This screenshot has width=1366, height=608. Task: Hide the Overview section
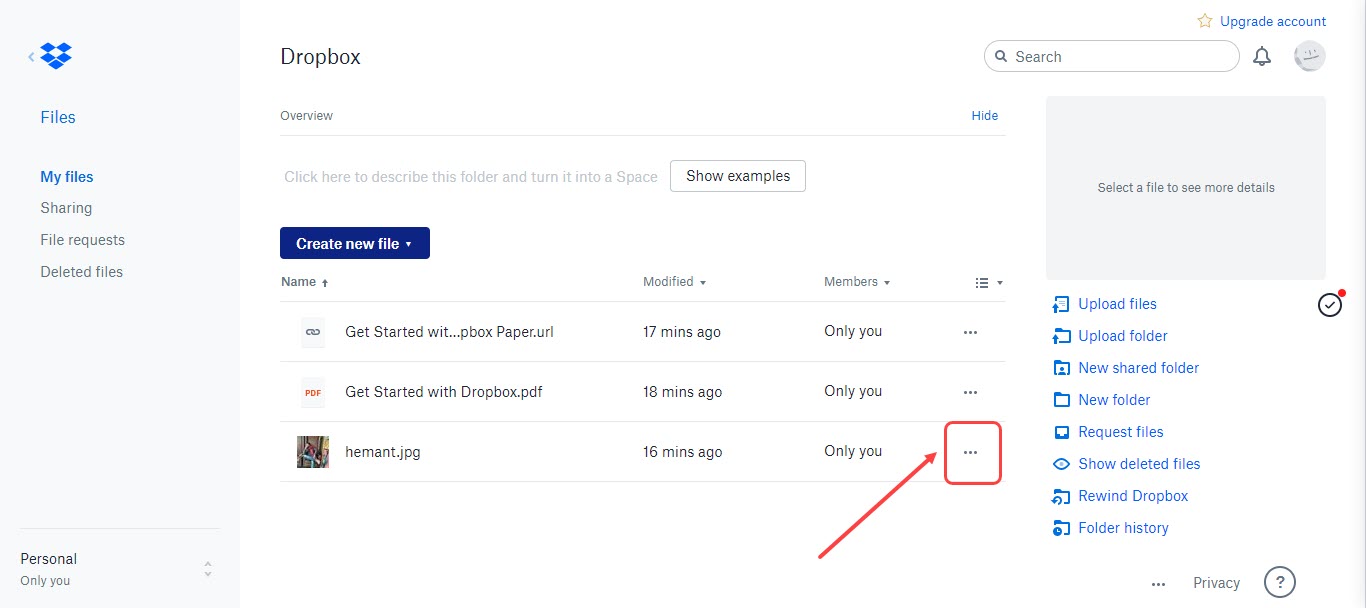coord(984,115)
